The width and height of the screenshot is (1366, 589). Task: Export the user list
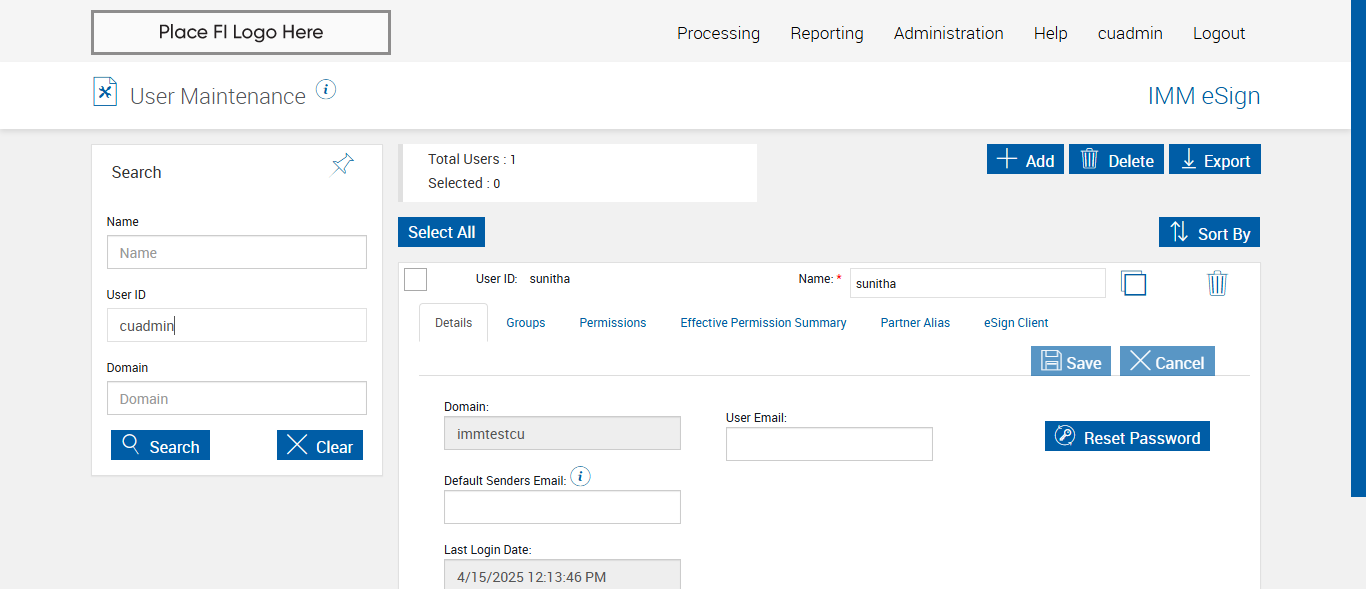[x=1214, y=160]
